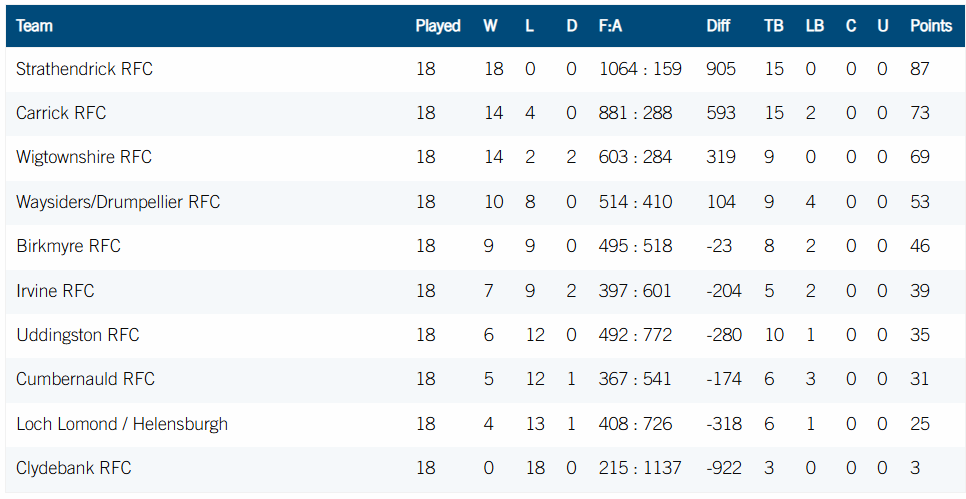Open the Carrick RFC team link
This screenshot has width=966, height=499.
61,113
